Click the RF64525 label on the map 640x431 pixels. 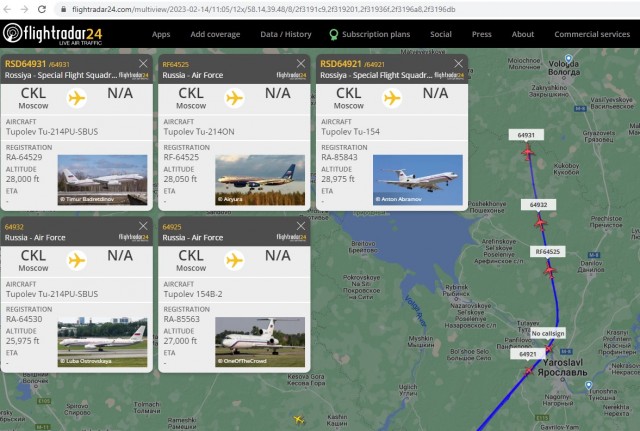[548, 251]
